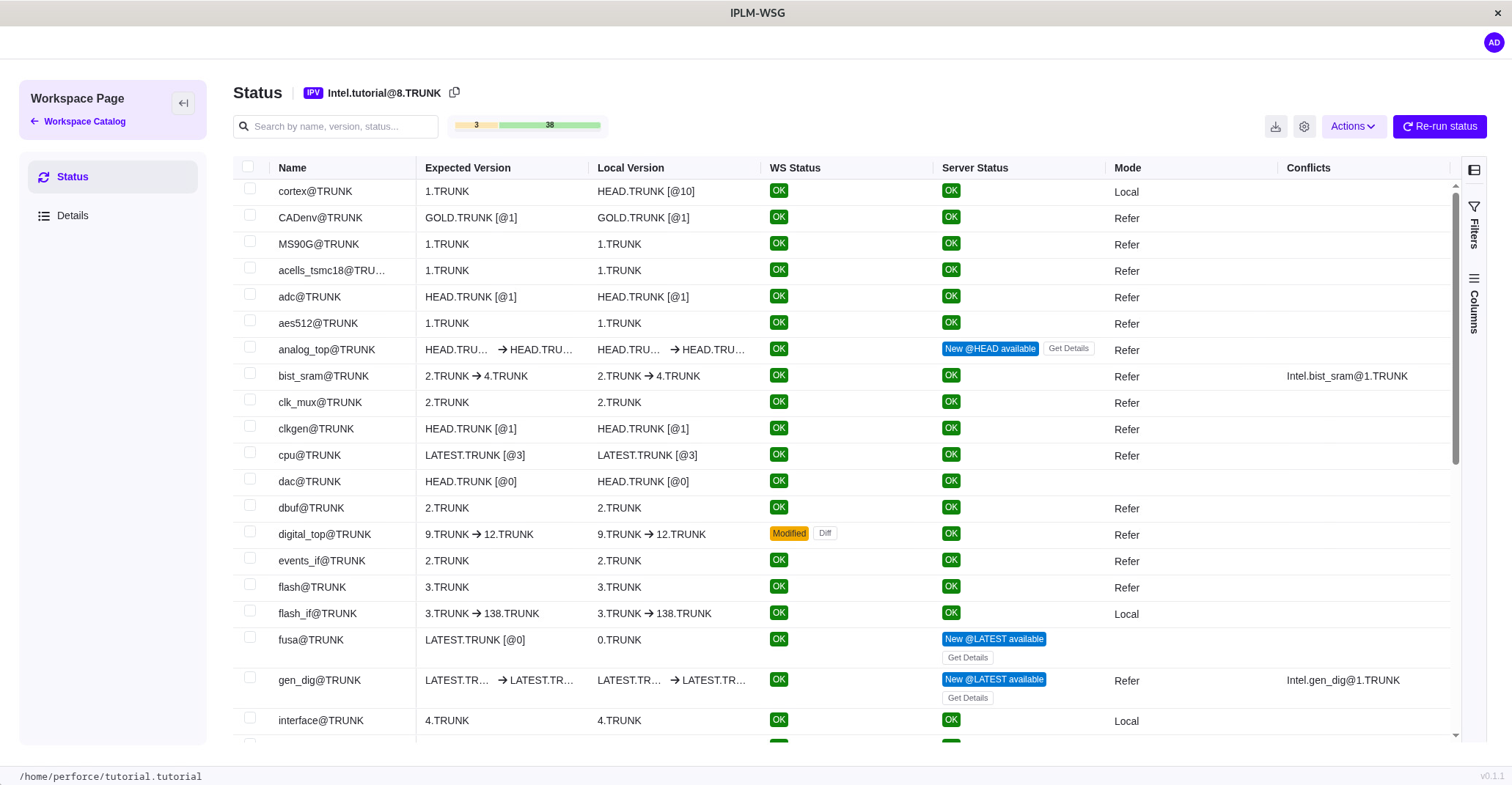The height and width of the screenshot is (785, 1512).
Task: Click OK WS Status badge for cortex@TRUNK
Action: [779, 191]
